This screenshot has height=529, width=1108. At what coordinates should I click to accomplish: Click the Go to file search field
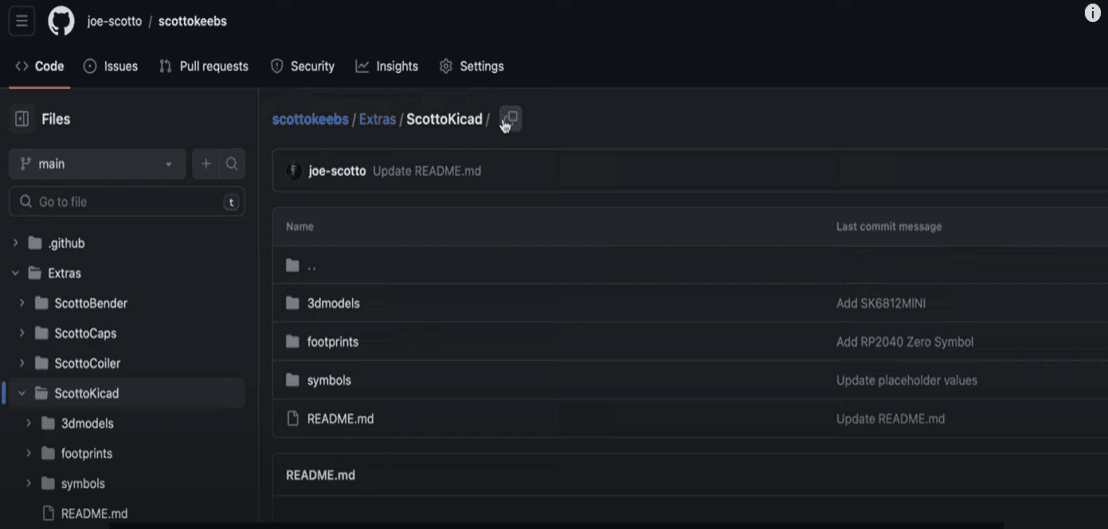[x=125, y=202]
